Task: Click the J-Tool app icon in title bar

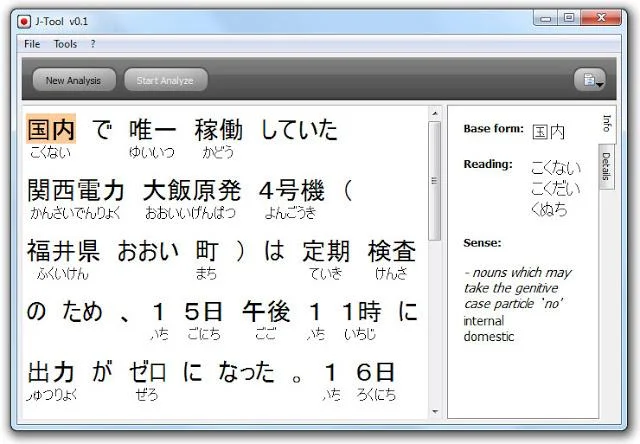Action: click(24, 21)
